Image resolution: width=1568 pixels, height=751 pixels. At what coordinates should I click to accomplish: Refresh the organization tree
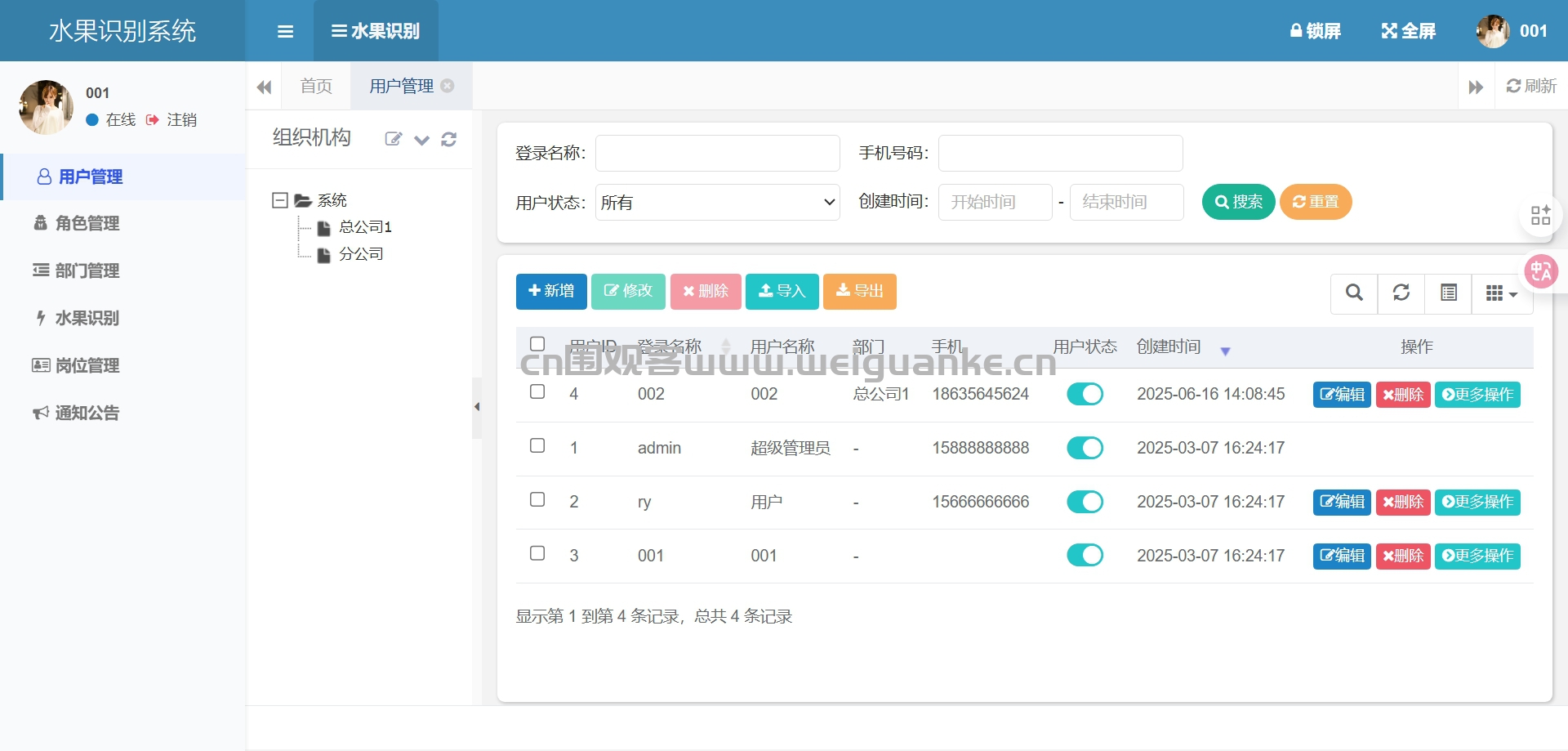[x=448, y=139]
